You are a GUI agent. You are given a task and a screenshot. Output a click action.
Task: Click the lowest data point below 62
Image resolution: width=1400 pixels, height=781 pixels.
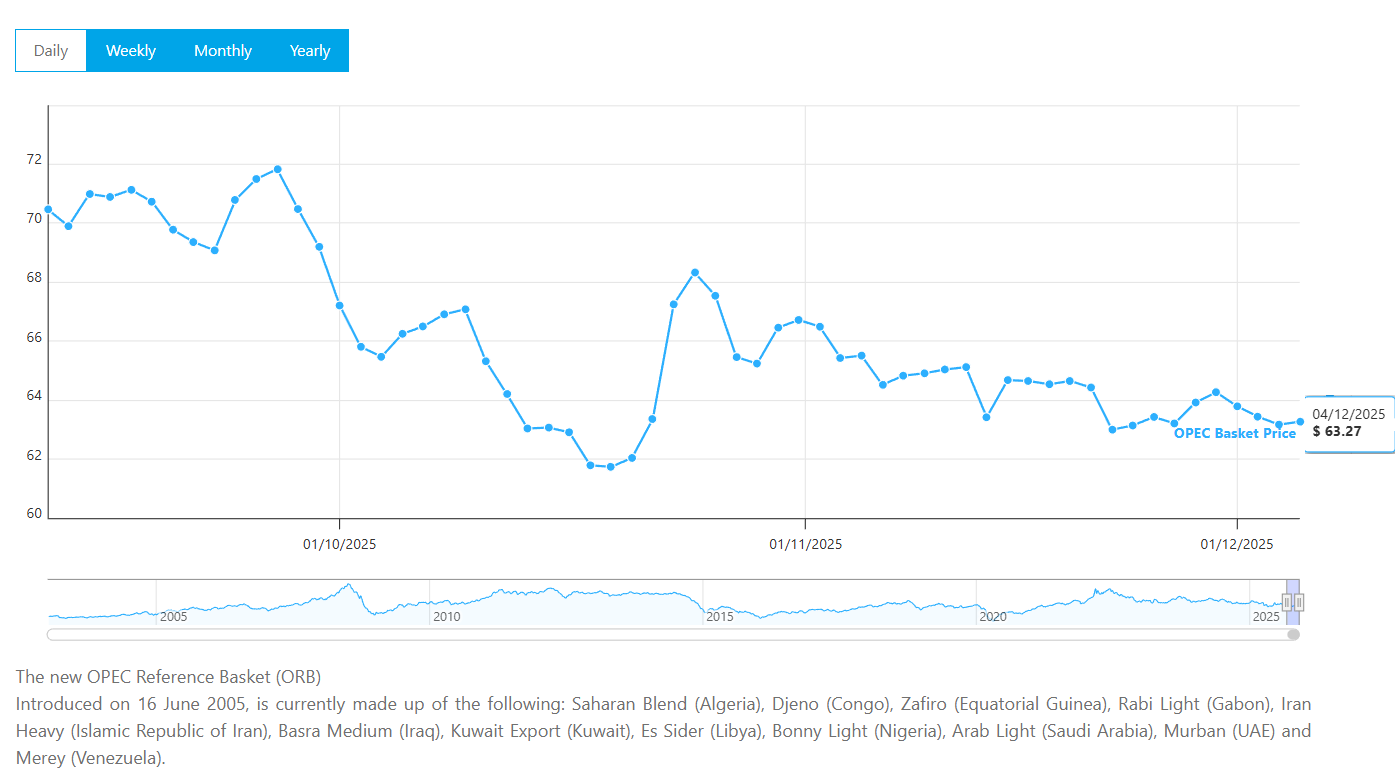point(611,467)
